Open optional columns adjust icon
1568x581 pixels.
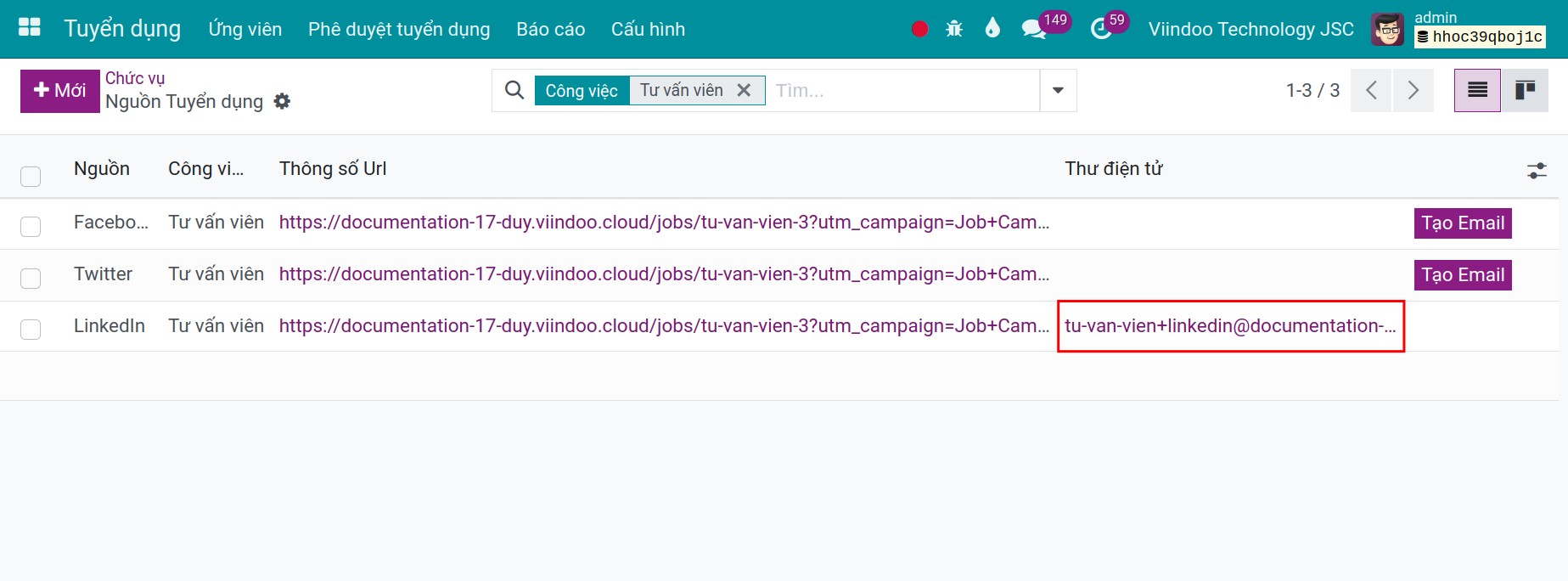pos(1537,170)
